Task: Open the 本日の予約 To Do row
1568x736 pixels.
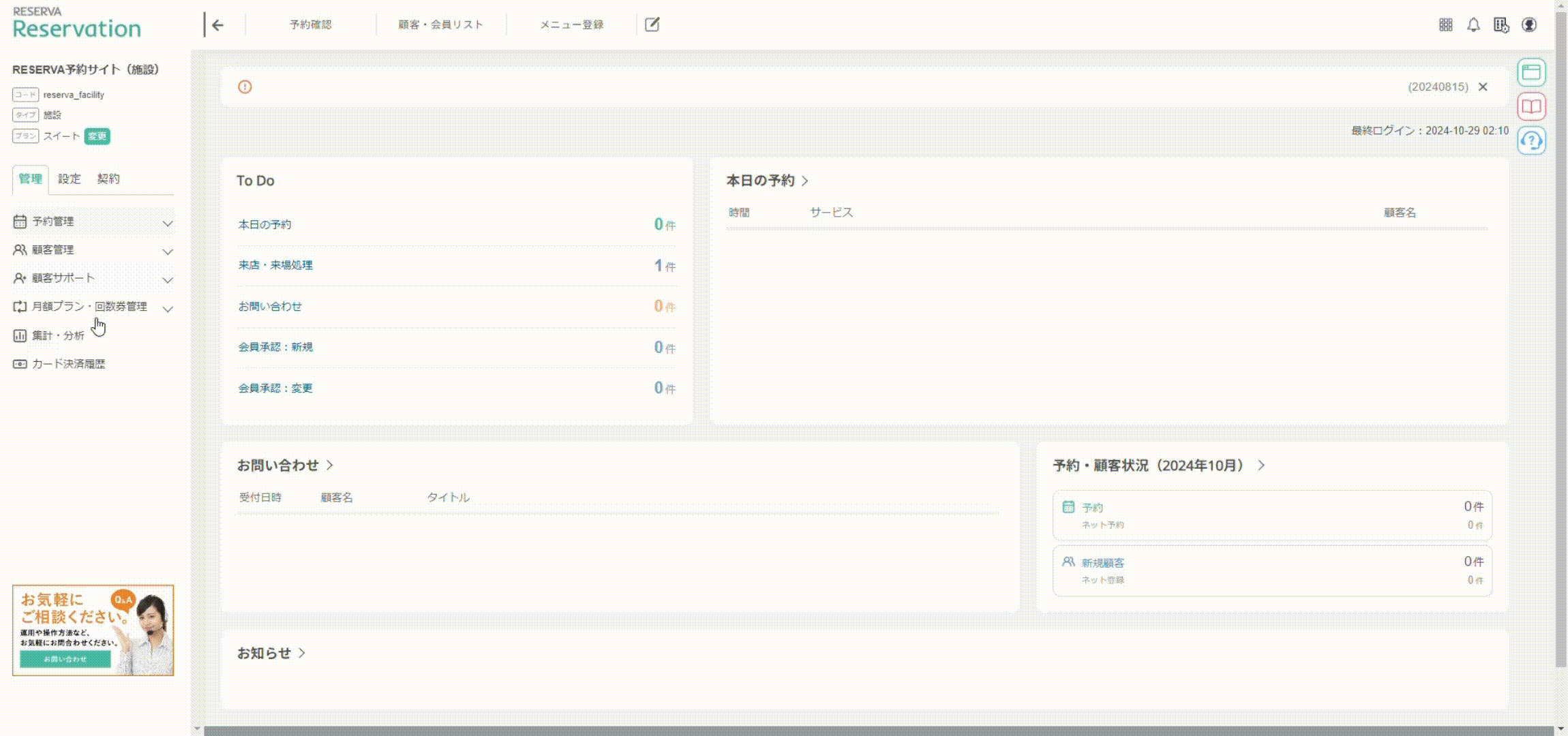Action: coord(457,225)
